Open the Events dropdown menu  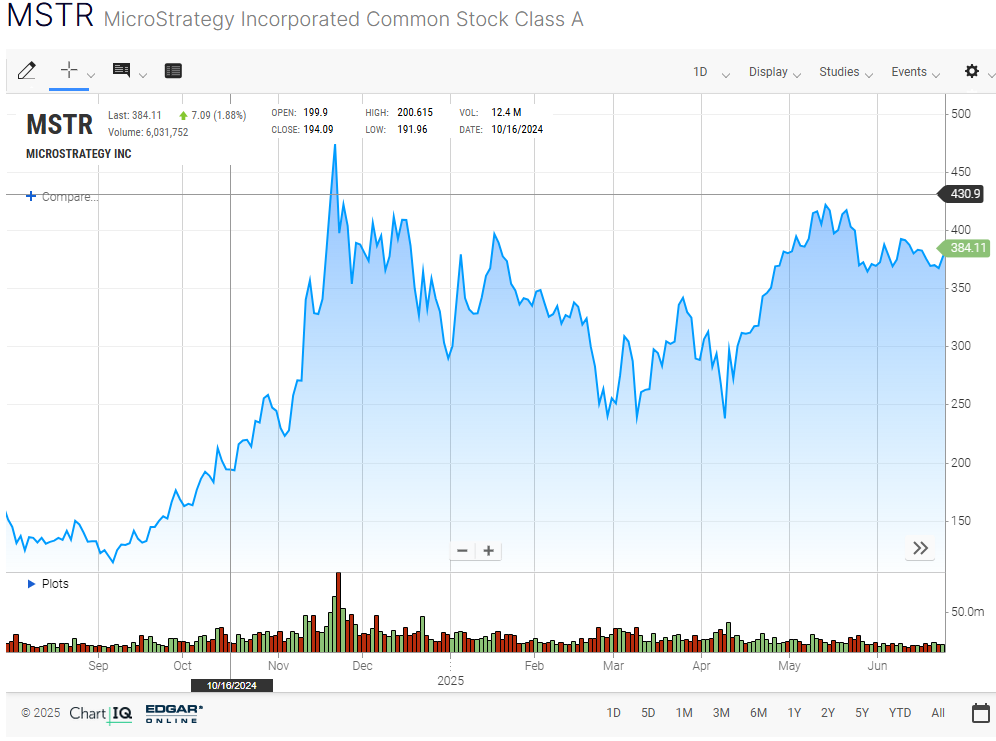pos(915,72)
